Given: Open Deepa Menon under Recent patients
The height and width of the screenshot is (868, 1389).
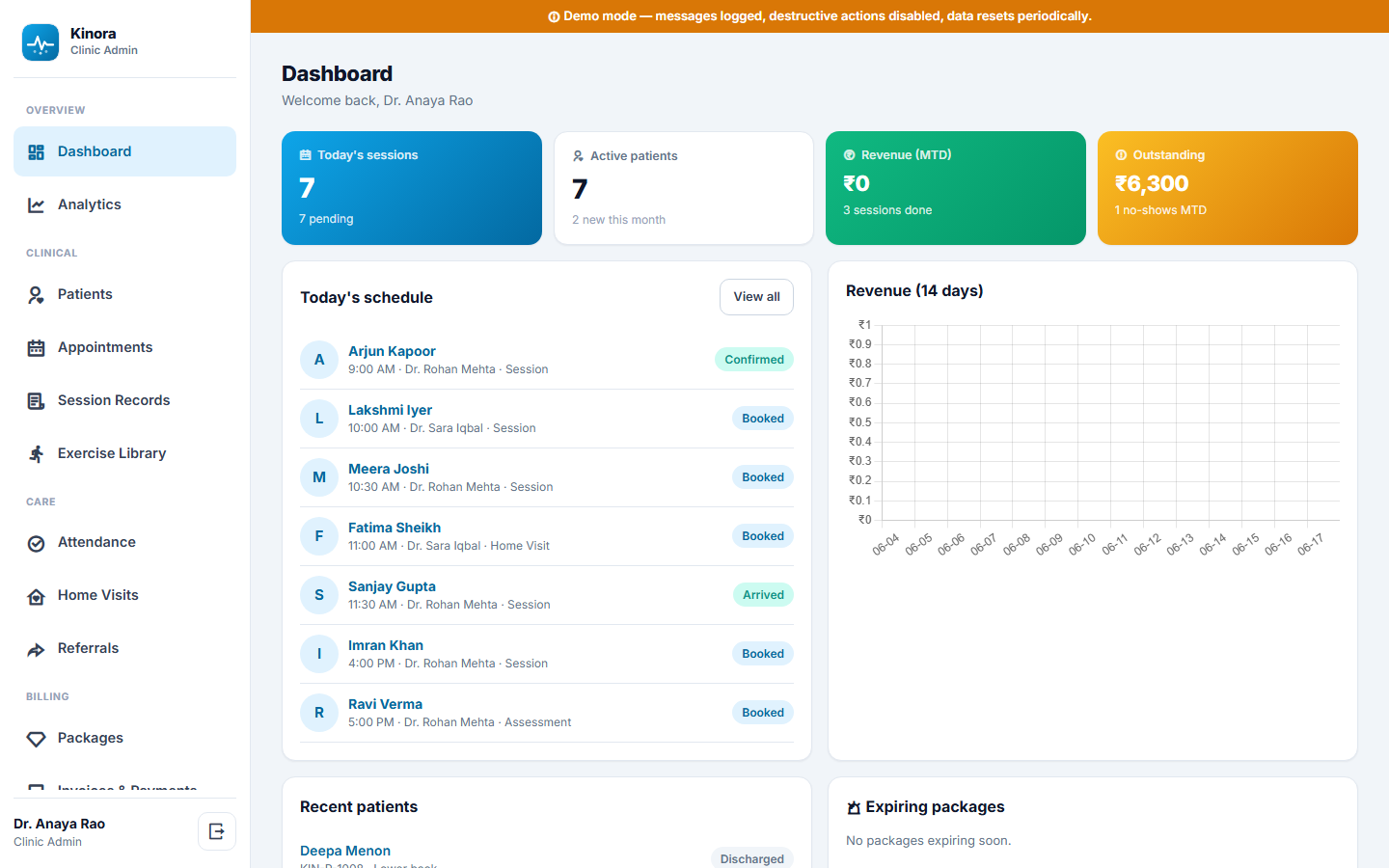Looking at the screenshot, I should click(x=345, y=851).
